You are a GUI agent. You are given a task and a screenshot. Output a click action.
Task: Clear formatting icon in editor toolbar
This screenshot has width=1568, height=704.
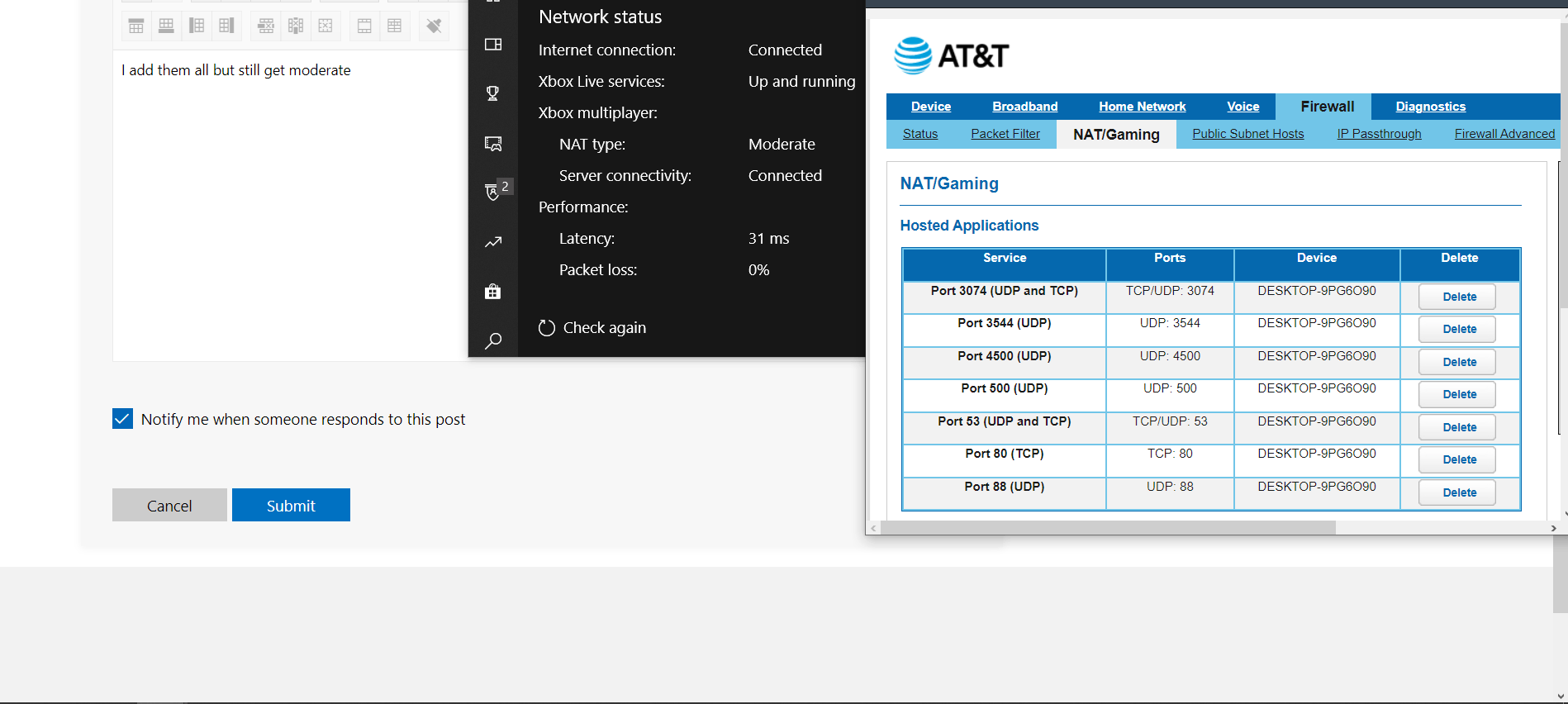click(434, 26)
